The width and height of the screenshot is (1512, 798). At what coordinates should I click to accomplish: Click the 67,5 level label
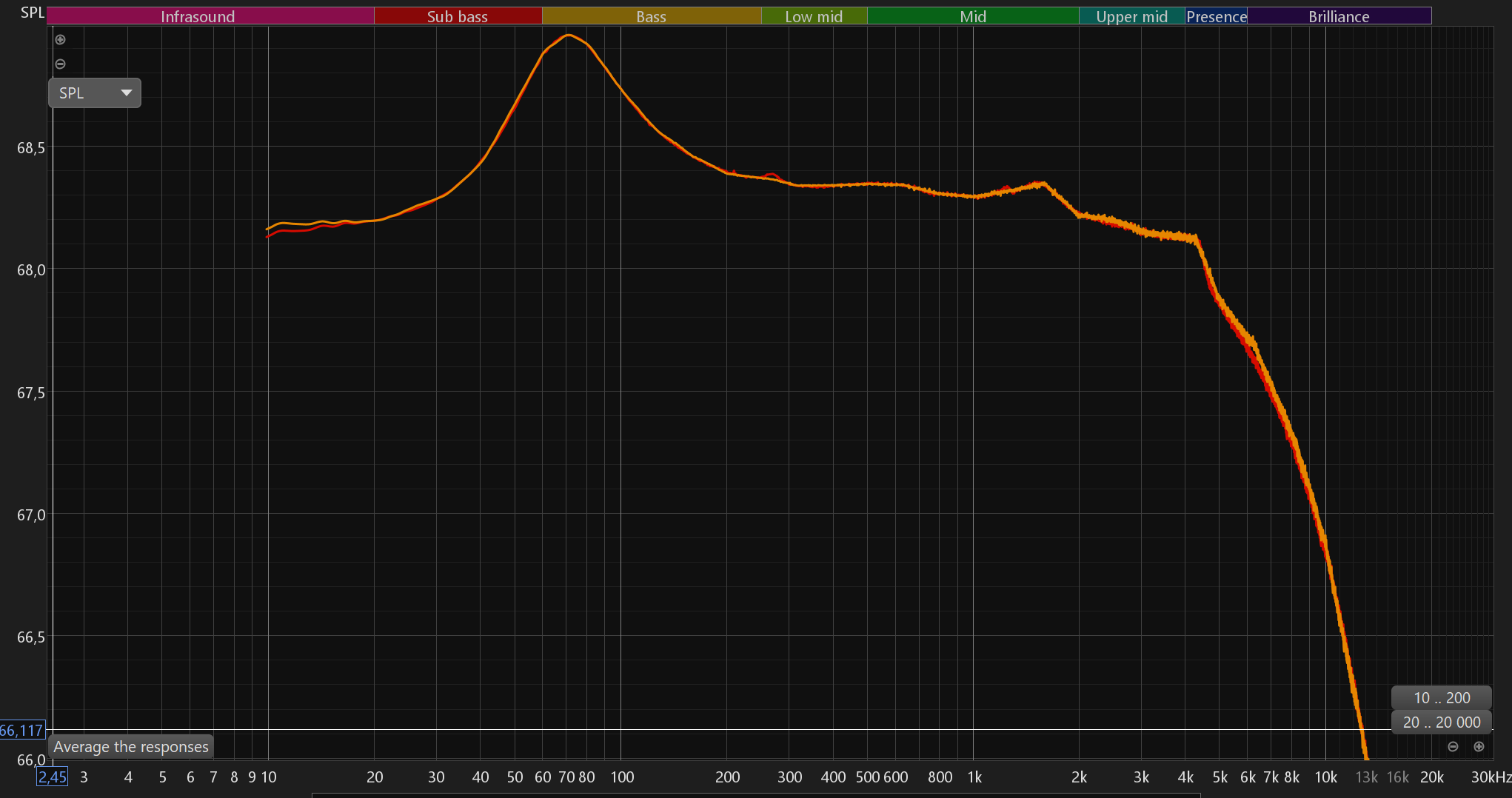coord(31,393)
